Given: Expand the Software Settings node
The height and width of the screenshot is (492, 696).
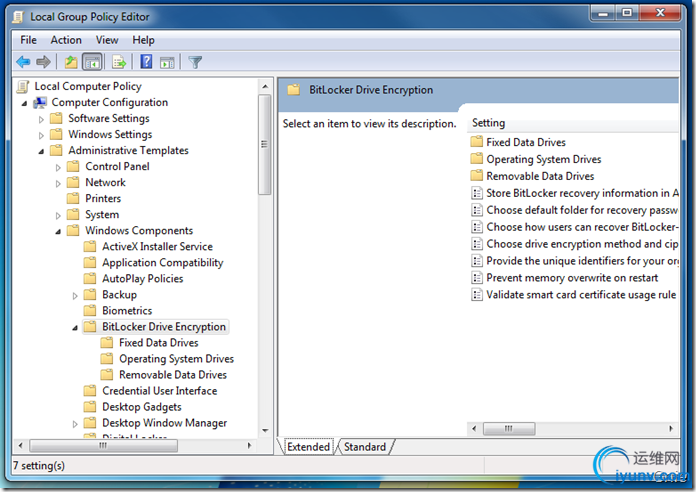Looking at the screenshot, I should coord(41,119).
